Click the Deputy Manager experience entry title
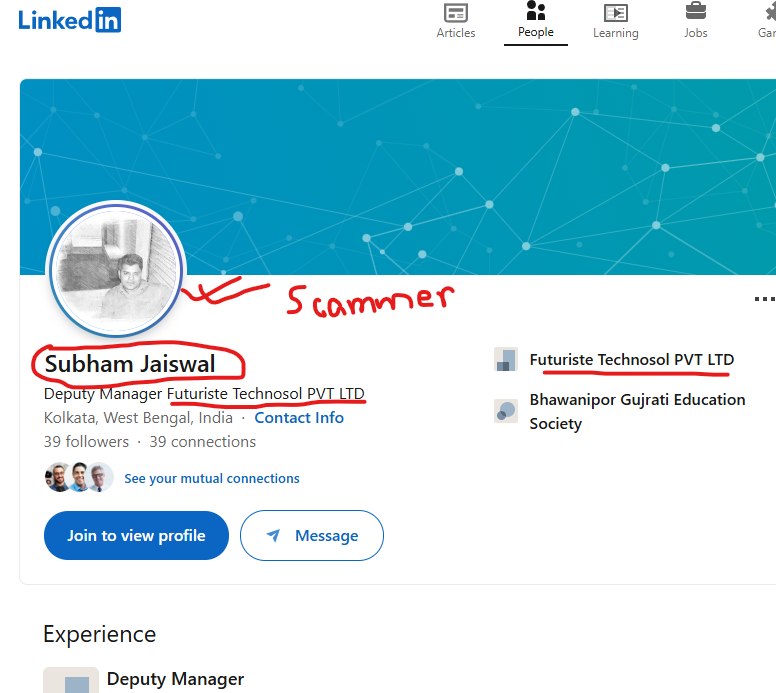The width and height of the screenshot is (776, 693). pos(175,679)
